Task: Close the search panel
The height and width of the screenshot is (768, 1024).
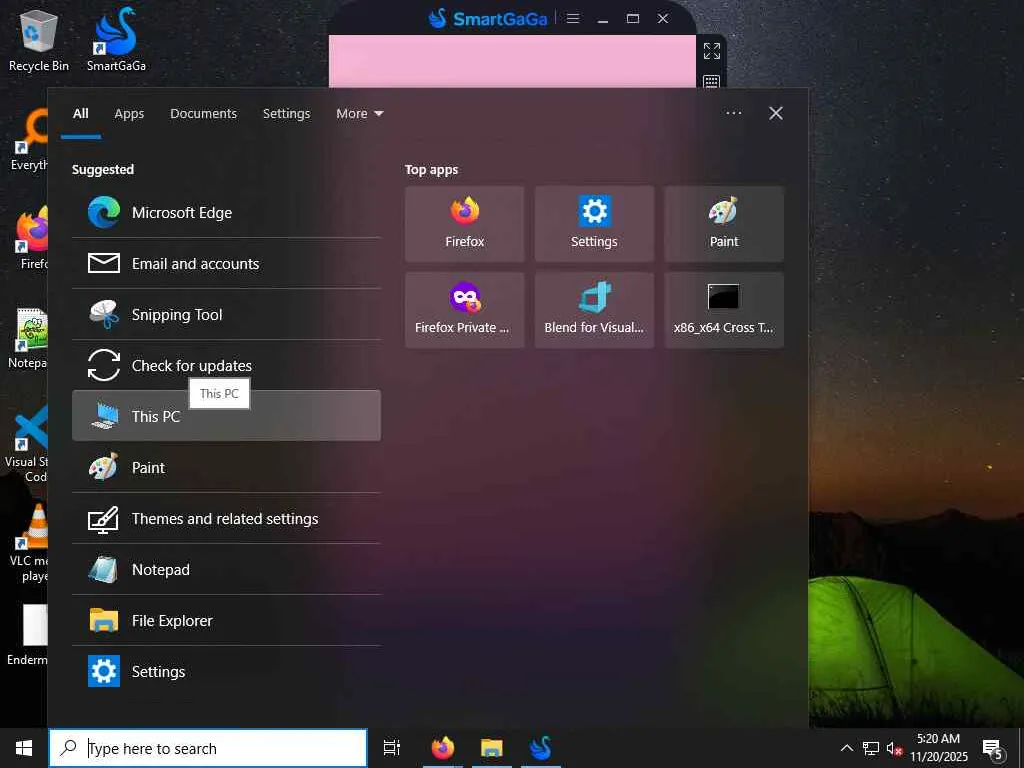Action: (x=776, y=113)
